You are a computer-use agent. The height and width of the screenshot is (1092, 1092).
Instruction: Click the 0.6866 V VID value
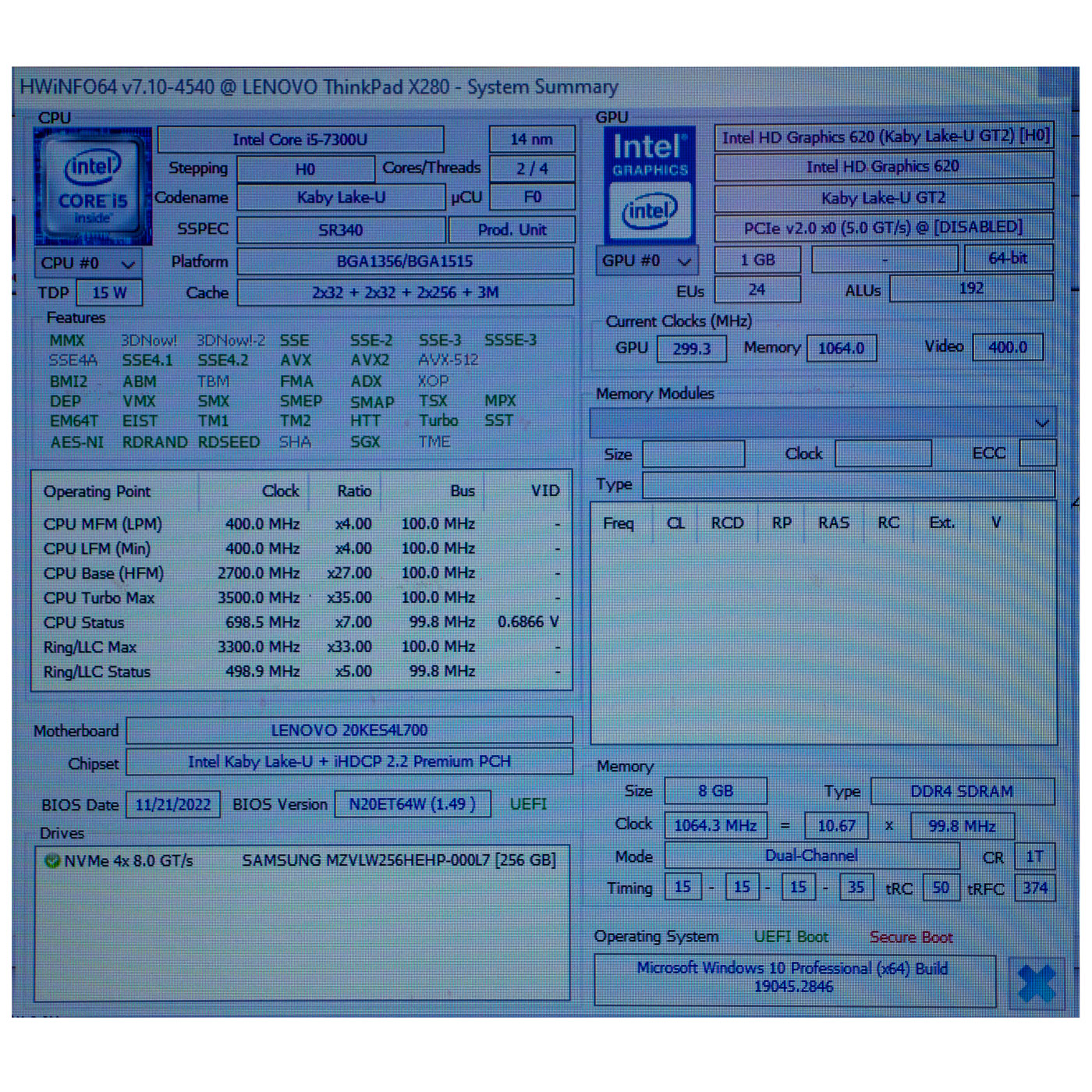[x=528, y=622]
